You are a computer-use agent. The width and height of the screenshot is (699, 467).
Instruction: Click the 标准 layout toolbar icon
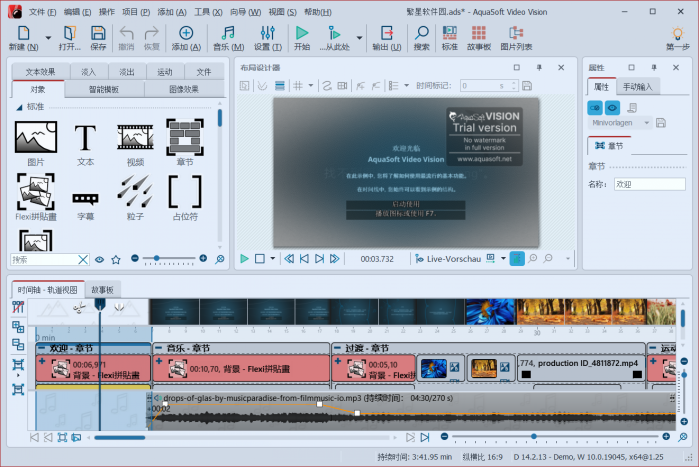449,33
